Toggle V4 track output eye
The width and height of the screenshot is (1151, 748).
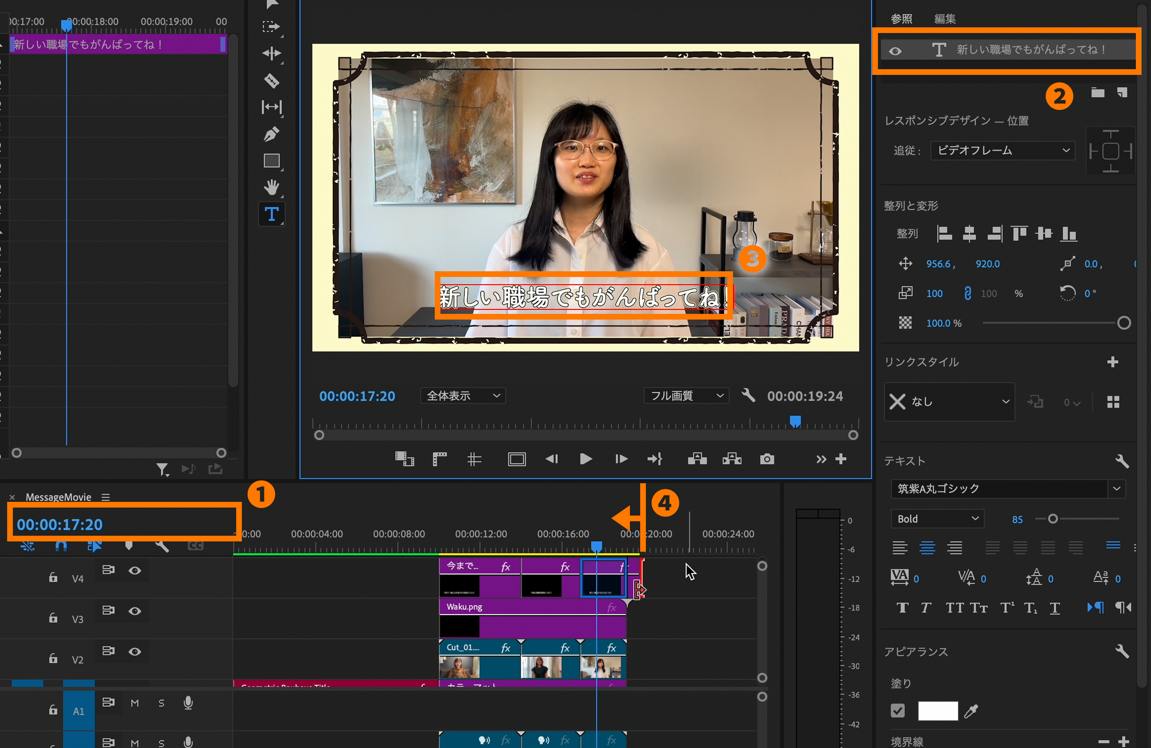point(135,570)
